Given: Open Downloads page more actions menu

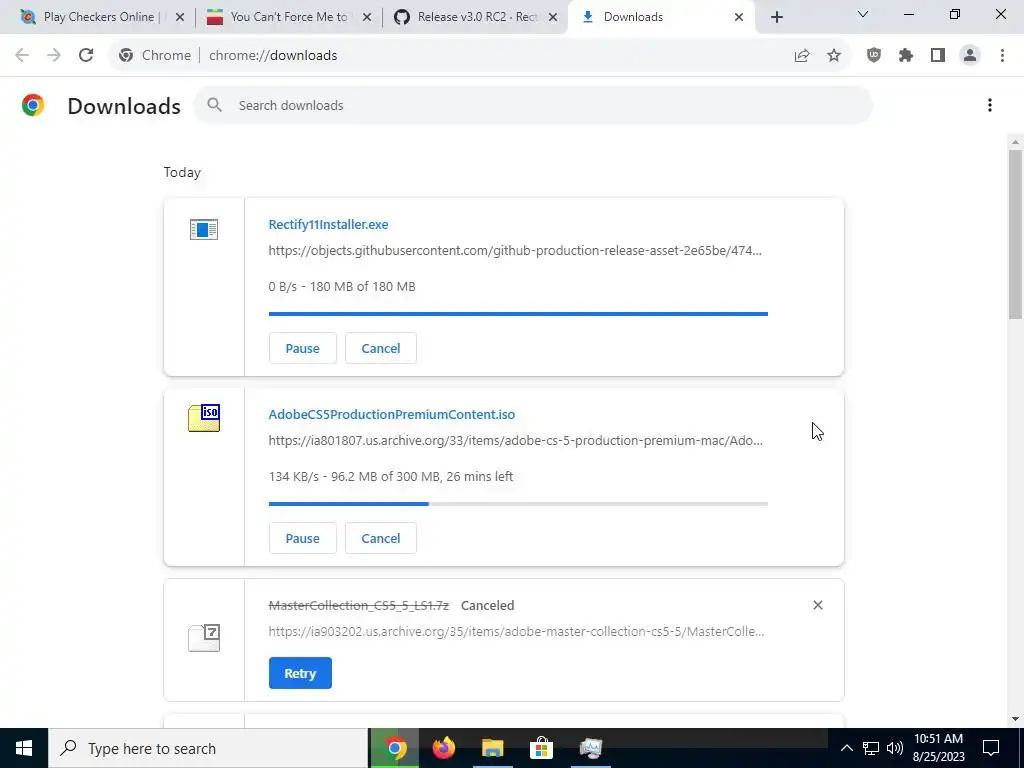Looking at the screenshot, I should point(990,105).
